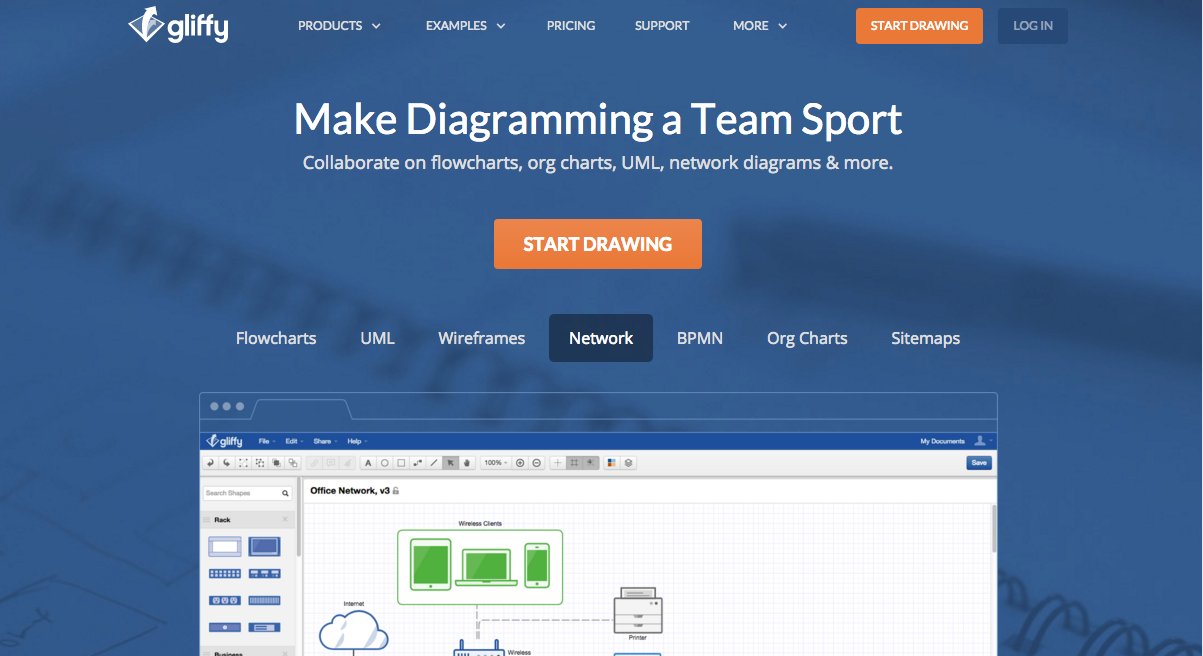Toggle the grid display hash icon
Screen dimensions: 1203x656
(574, 463)
